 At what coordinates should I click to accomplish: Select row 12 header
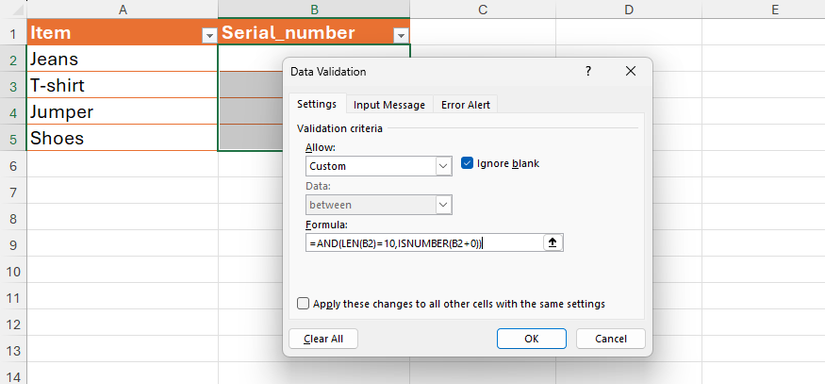13,322
